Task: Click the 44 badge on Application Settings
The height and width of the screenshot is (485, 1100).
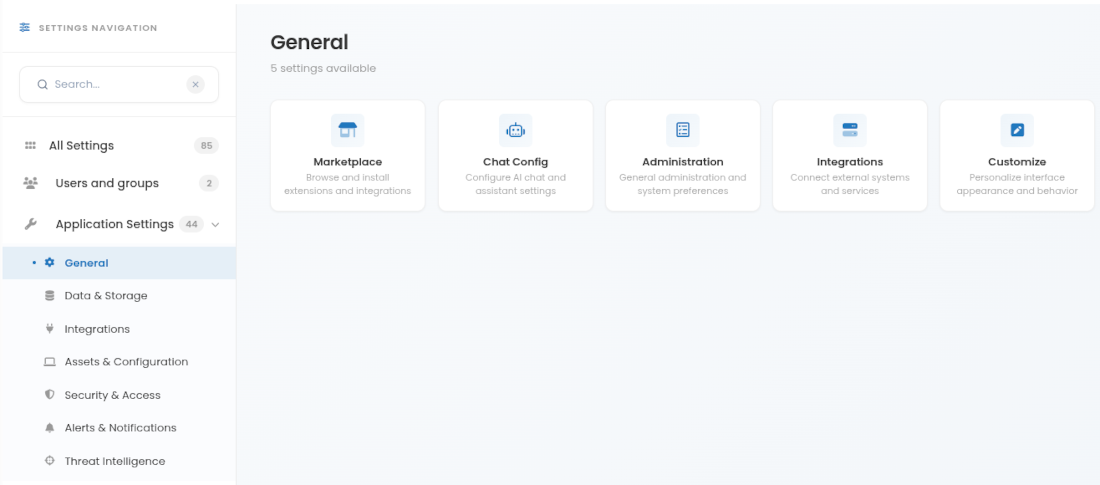Action: [192, 225]
